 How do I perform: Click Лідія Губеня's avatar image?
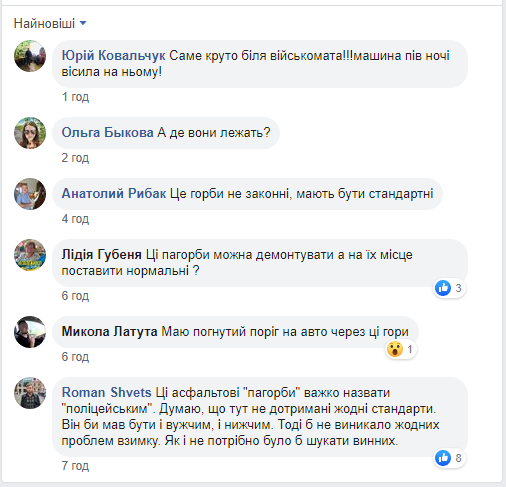pyautogui.click(x=30, y=255)
